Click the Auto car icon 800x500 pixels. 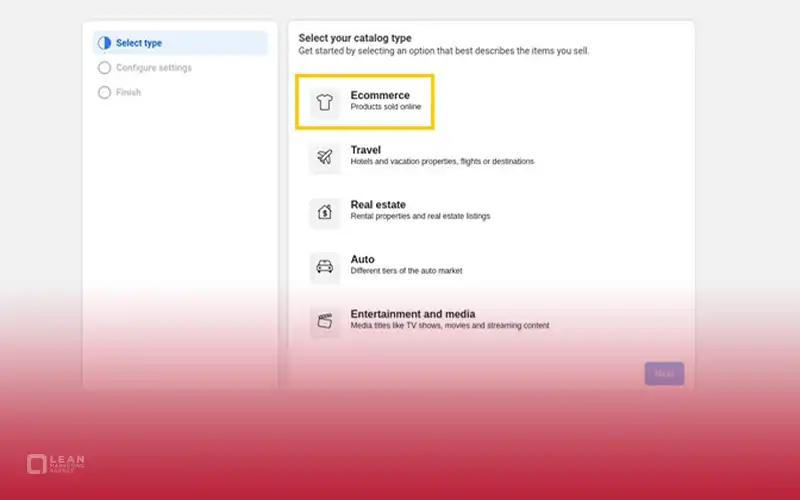324,266
